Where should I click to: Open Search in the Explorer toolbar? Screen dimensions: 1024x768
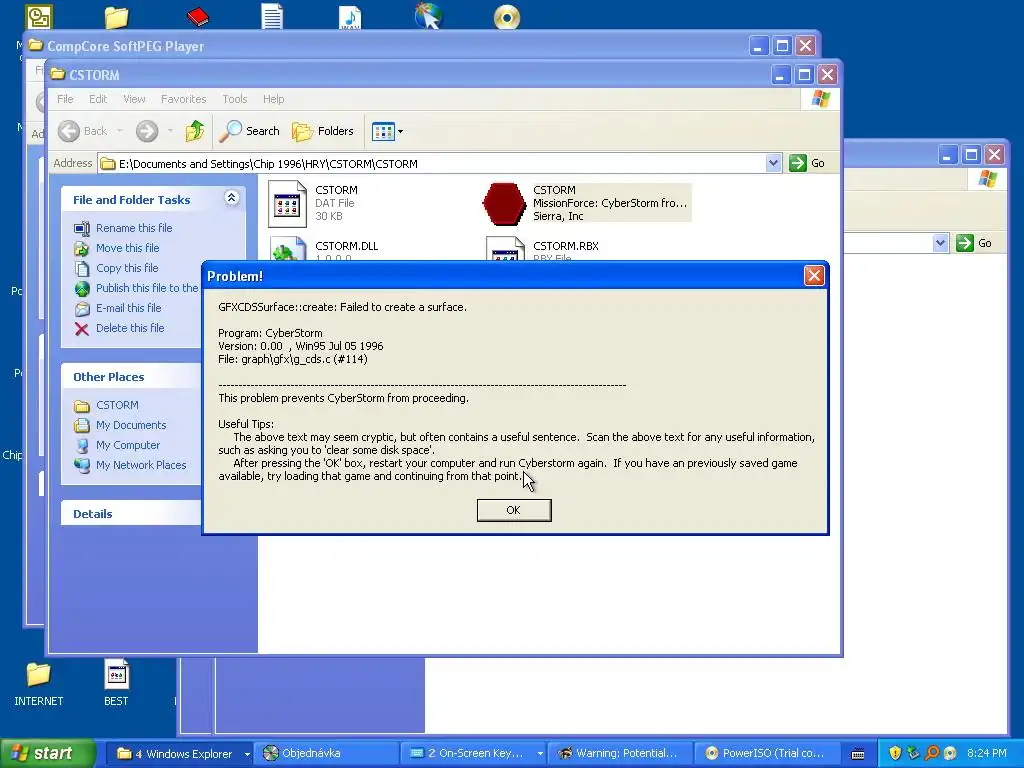[x=249, y=131]
